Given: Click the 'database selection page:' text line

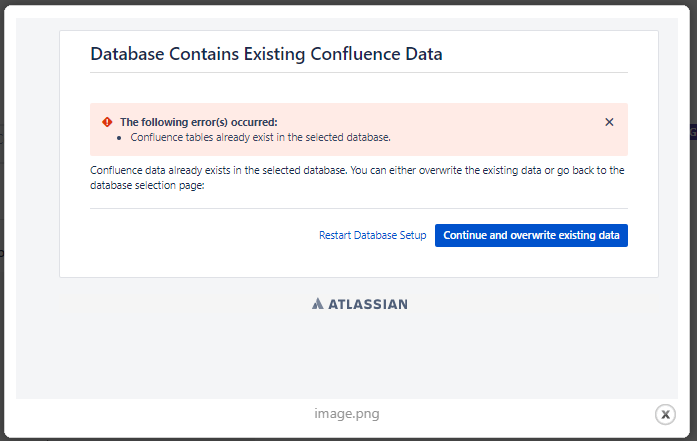Looking at the screenshot, I should click(146, 185).
